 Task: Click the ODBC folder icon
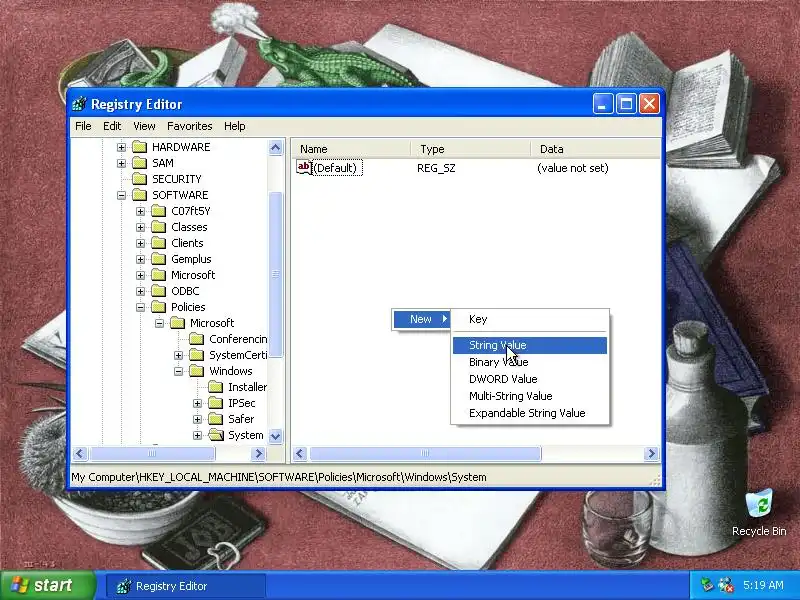(159, 291)
